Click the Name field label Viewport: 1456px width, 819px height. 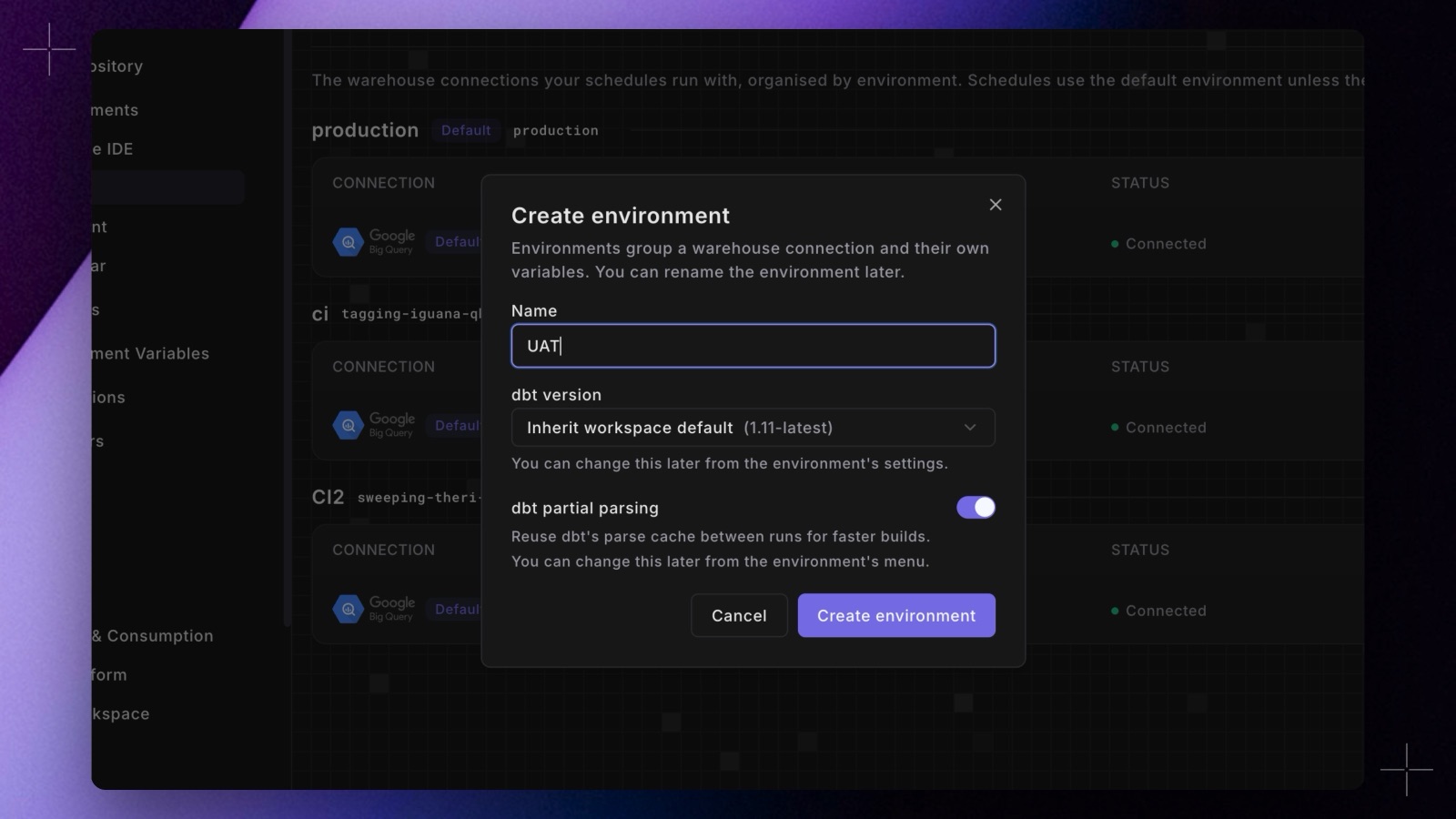point(534,311)
